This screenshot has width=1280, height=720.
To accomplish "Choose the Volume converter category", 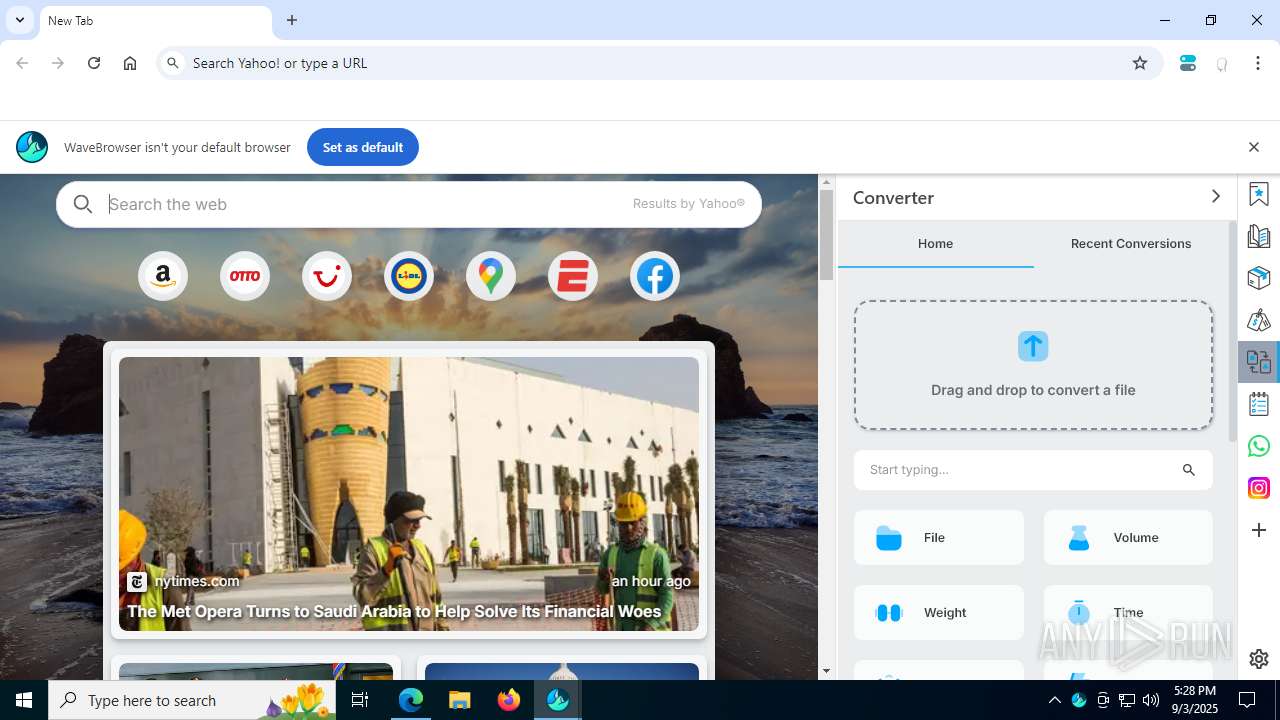I will (1128, 538).
